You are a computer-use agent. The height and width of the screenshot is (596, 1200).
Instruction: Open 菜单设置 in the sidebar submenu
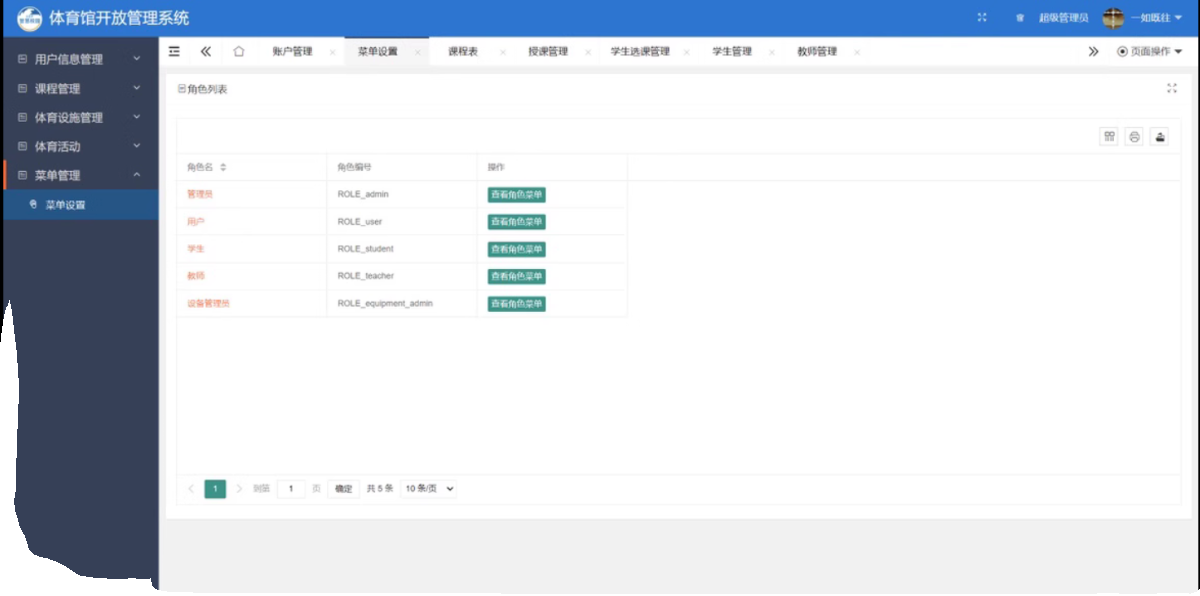80,205
